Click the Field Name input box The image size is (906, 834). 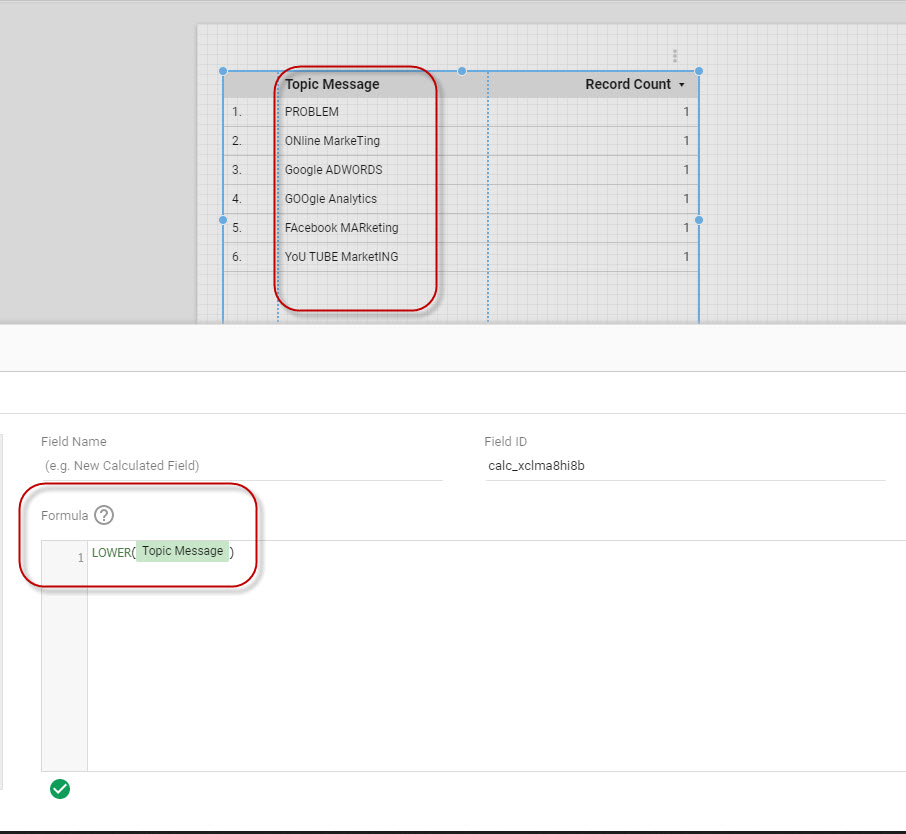tap(242, 466)
